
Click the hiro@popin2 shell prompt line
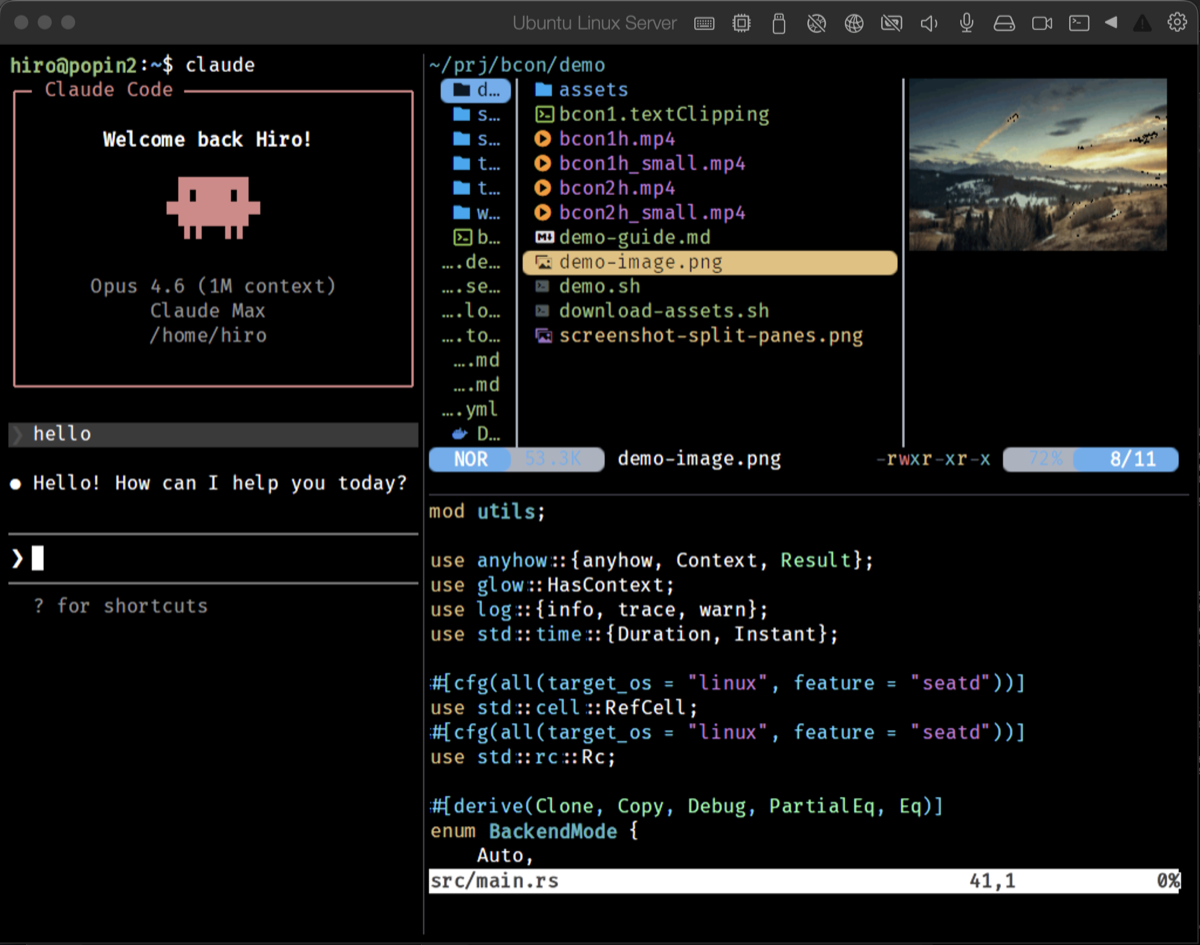tap(132, 65)
